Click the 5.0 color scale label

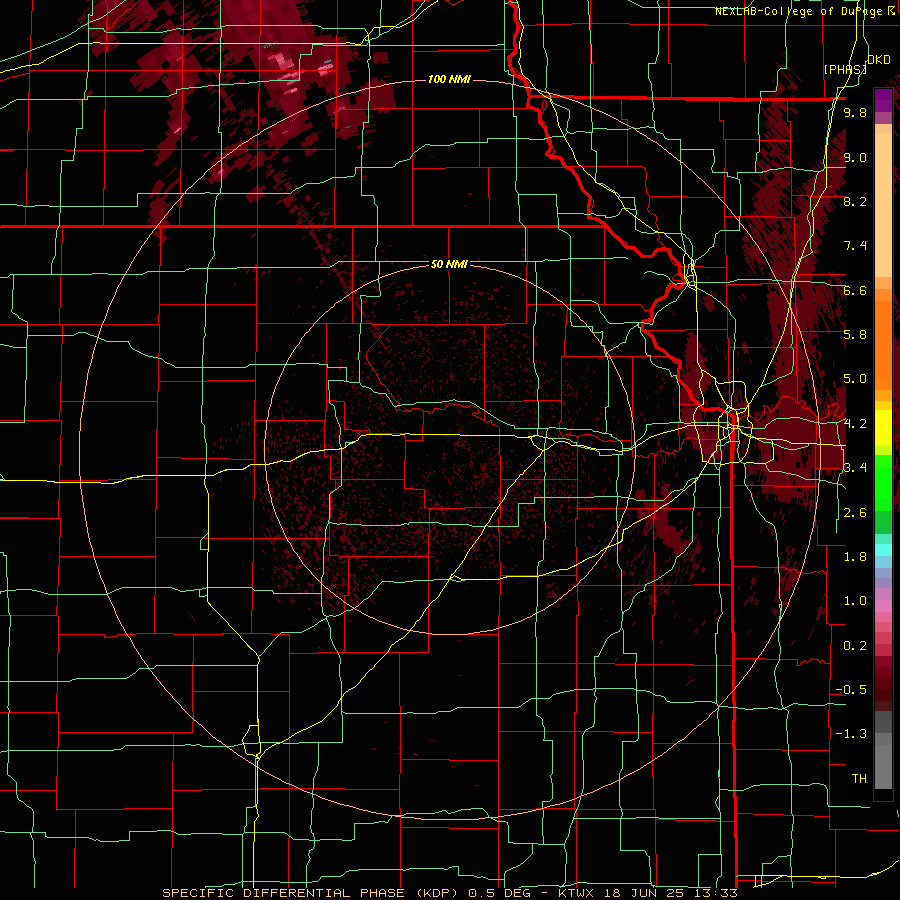click(x=855, y=379)
